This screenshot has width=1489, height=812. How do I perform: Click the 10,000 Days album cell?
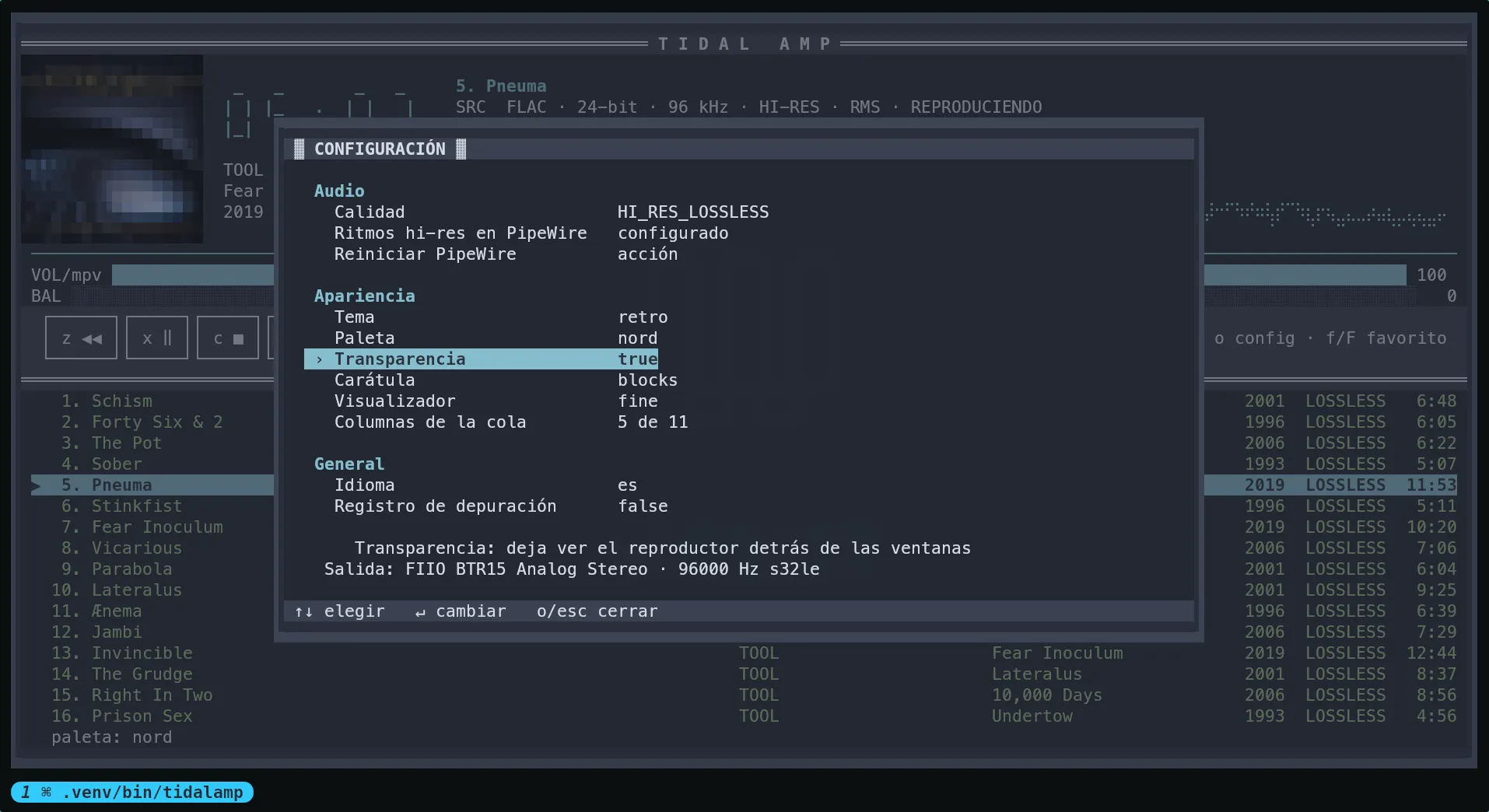pyautogui.click(x=1046, y=695)
